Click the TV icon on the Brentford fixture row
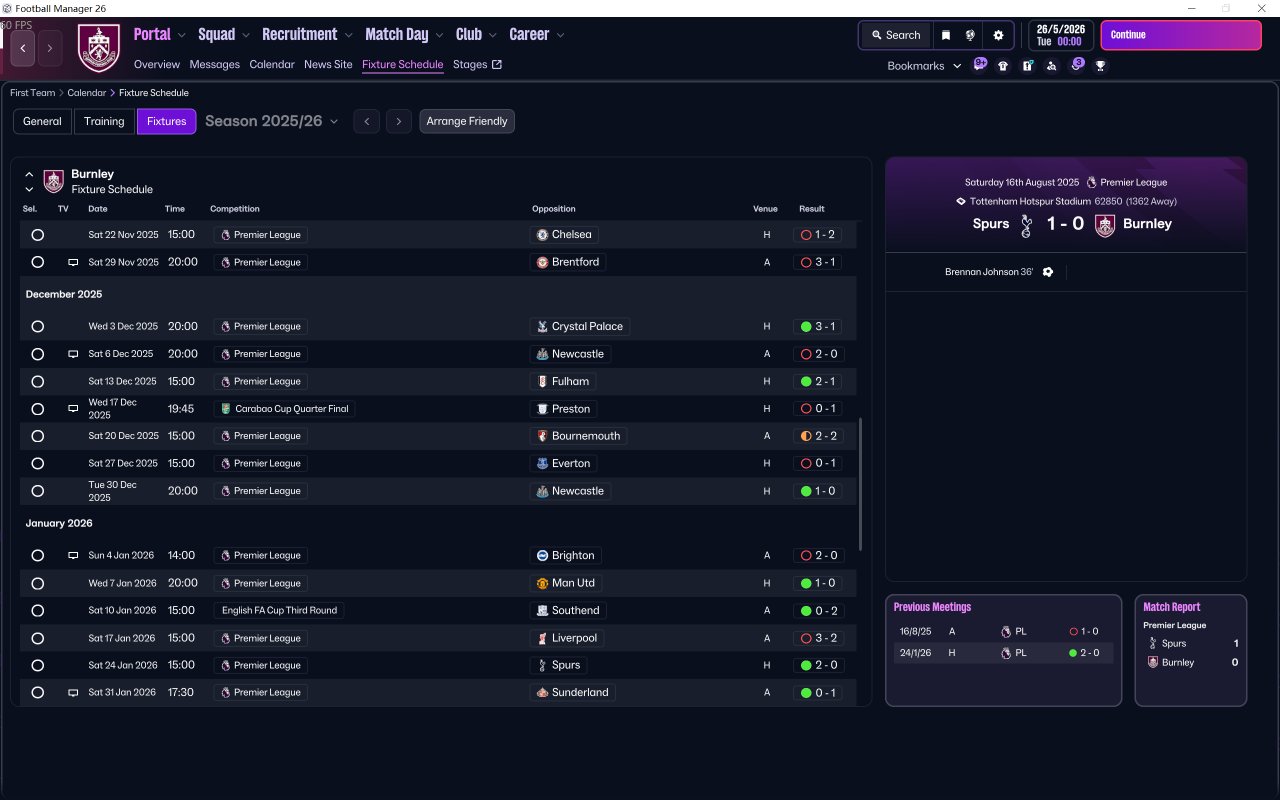The image size is (1280, 800). (73, 262)
